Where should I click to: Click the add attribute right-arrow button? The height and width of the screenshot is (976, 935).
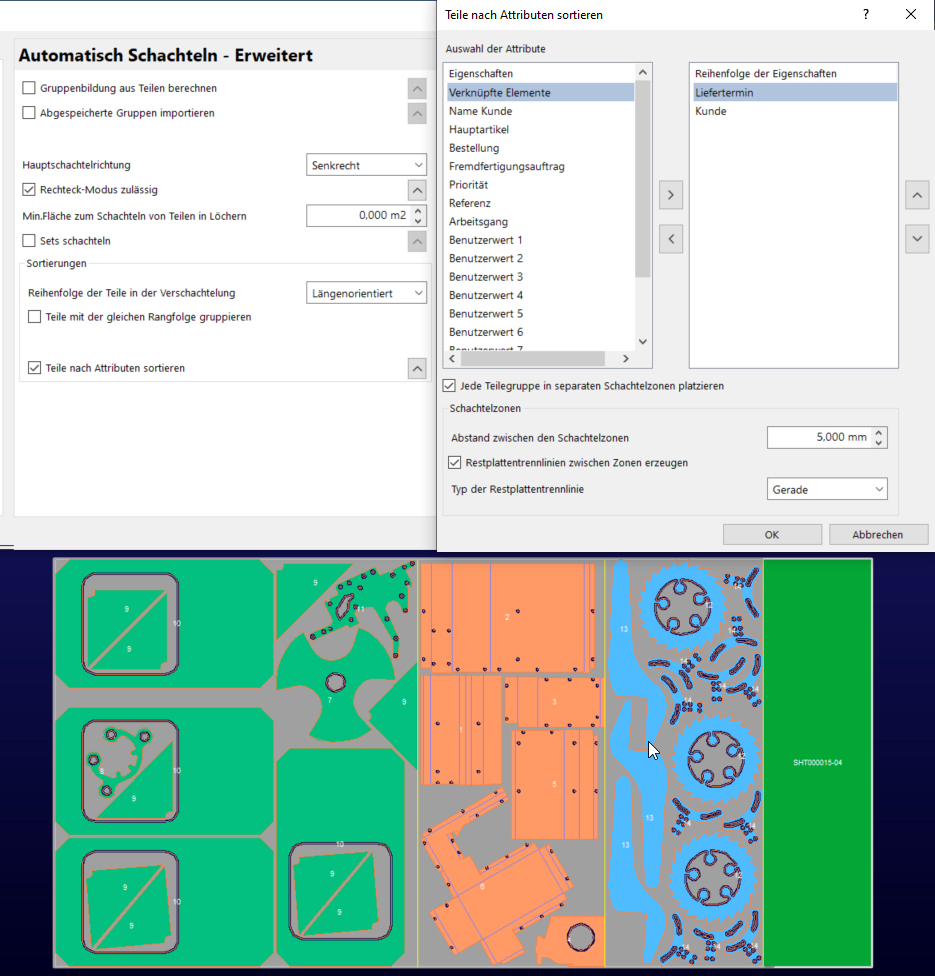[671, 194]
